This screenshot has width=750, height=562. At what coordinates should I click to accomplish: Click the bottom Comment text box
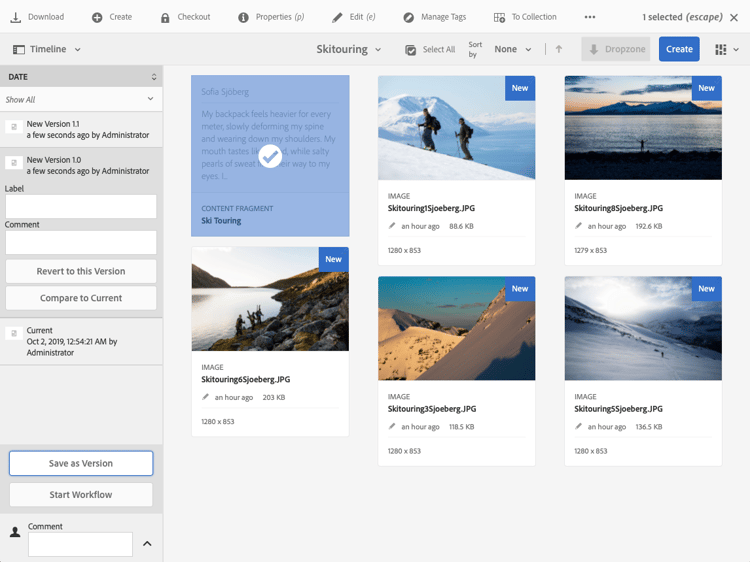coord(80,544)
